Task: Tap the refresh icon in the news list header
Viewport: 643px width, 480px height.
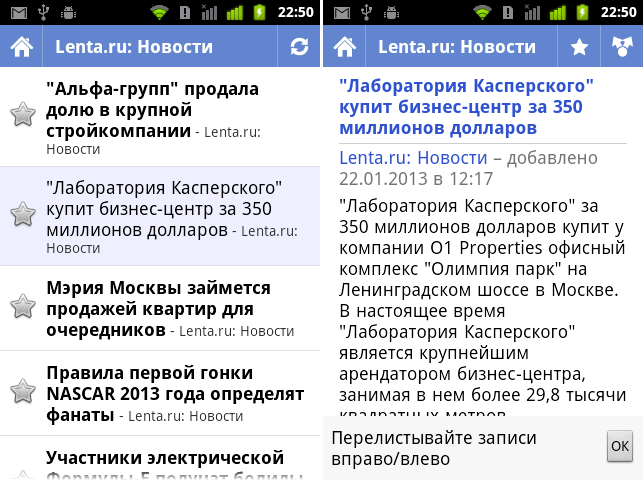Action: 299,47
